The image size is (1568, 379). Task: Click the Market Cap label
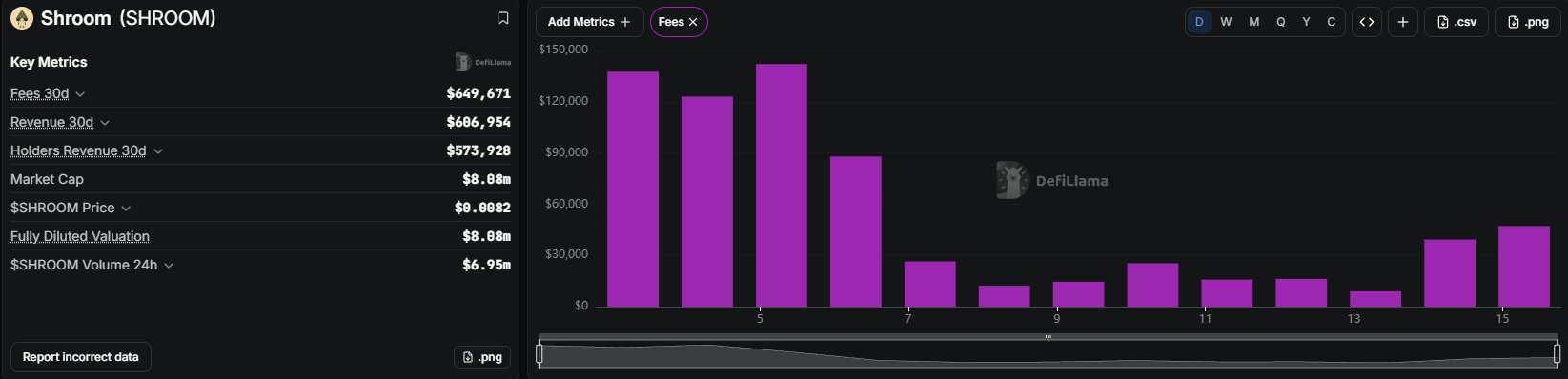coord(47,179)
